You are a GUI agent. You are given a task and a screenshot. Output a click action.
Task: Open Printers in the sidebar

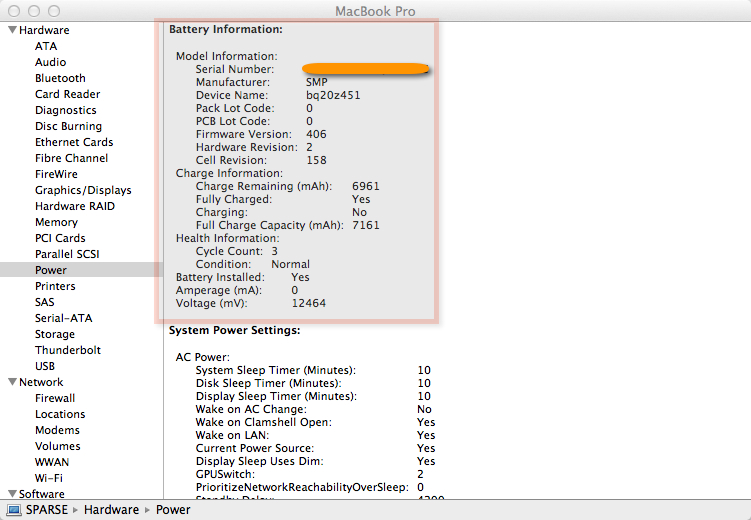click(55, 286)
